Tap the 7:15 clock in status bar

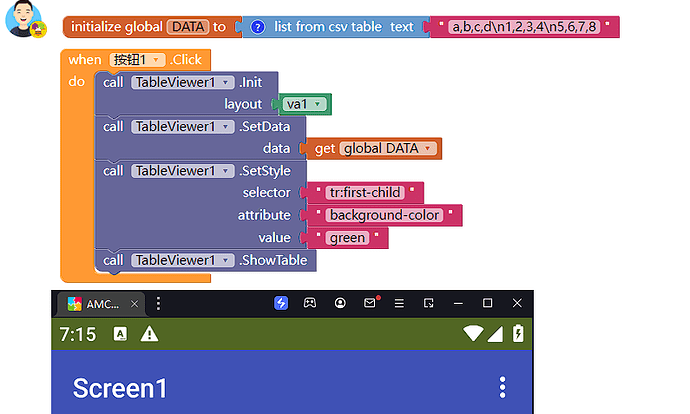point(78,334)
